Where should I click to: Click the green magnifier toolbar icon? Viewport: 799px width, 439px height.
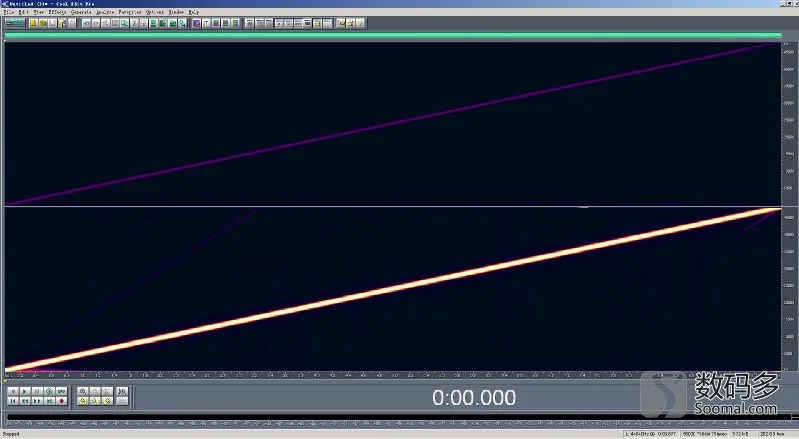coord(182,23)
